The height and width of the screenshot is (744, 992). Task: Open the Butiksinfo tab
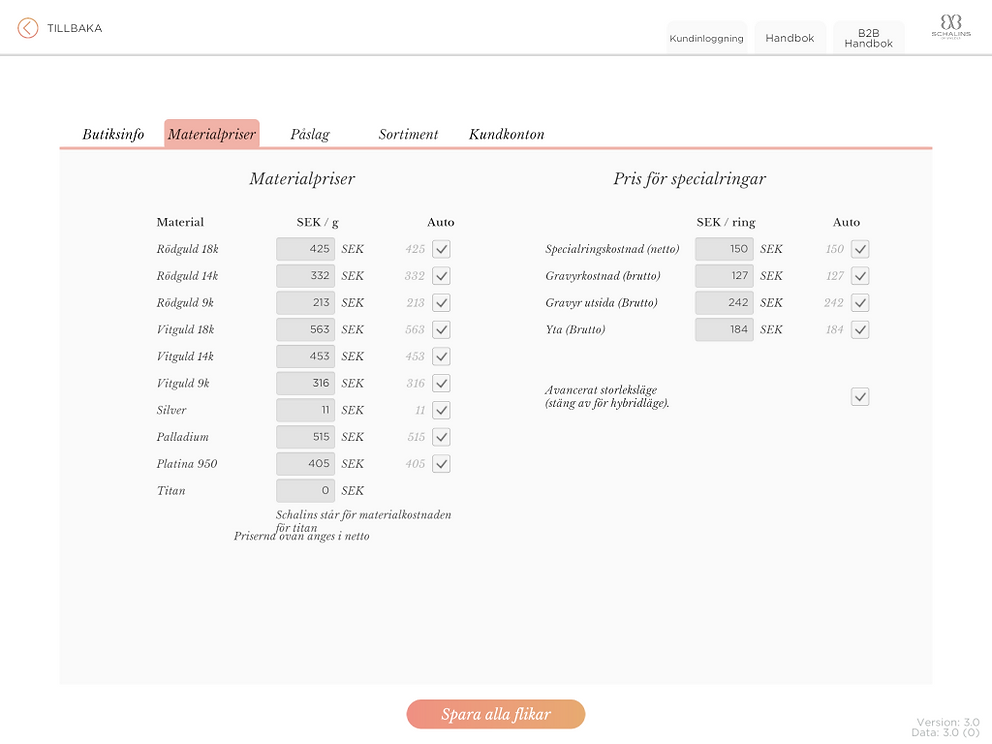113,134
